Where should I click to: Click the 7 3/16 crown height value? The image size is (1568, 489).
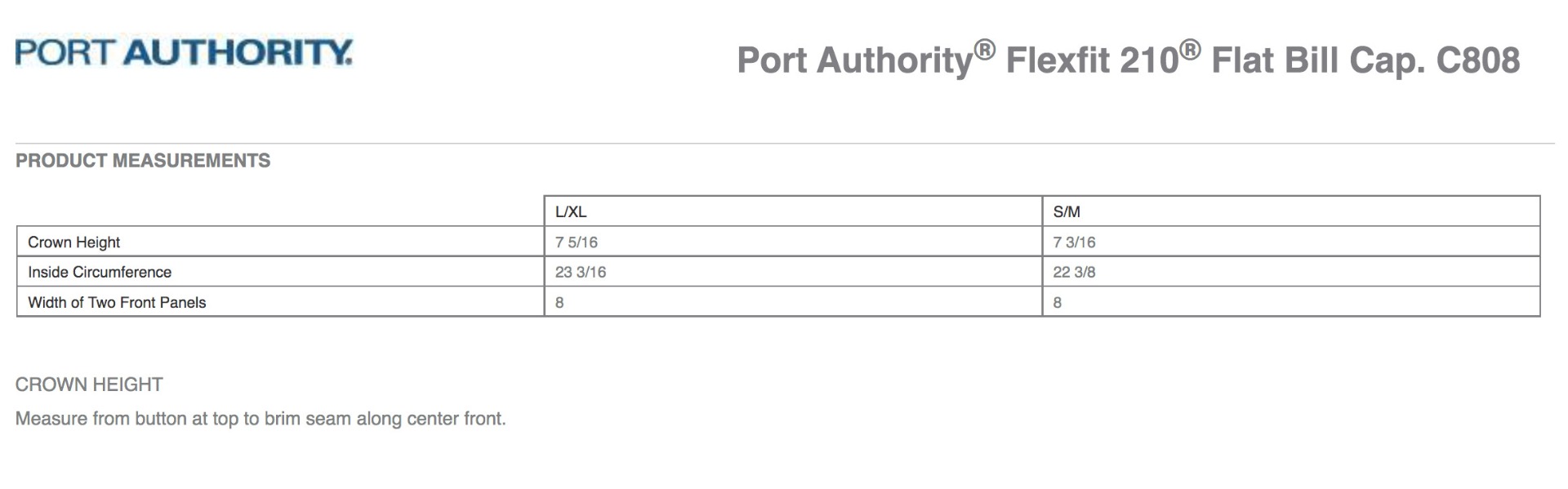(1074, 242)
